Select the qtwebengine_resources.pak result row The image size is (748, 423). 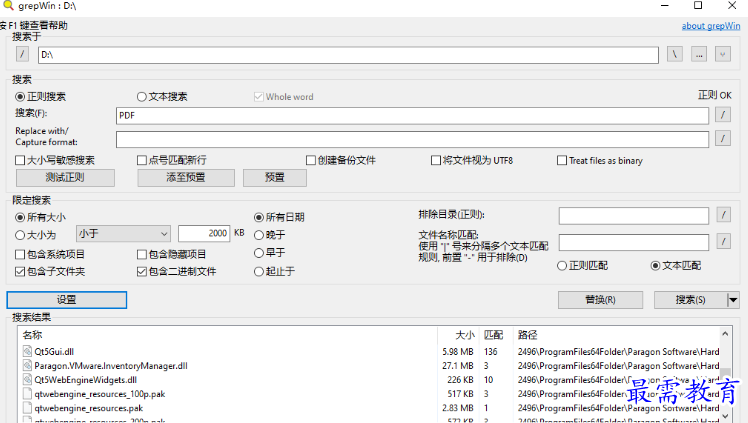(369, 408)
